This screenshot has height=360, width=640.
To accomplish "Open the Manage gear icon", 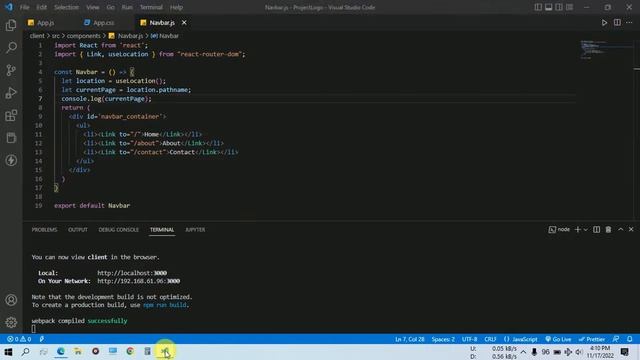I will coord(11,322).
